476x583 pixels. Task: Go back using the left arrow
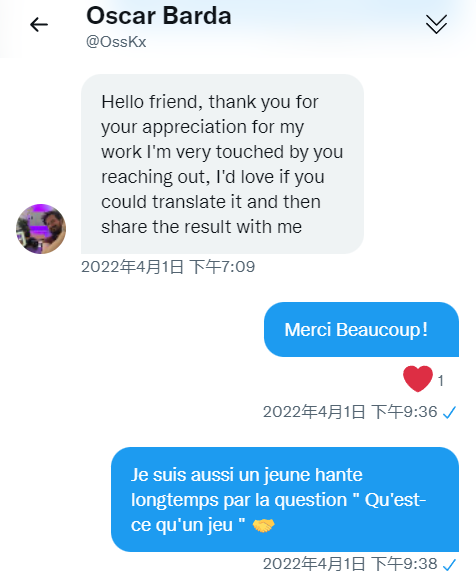tap(39, 25)
